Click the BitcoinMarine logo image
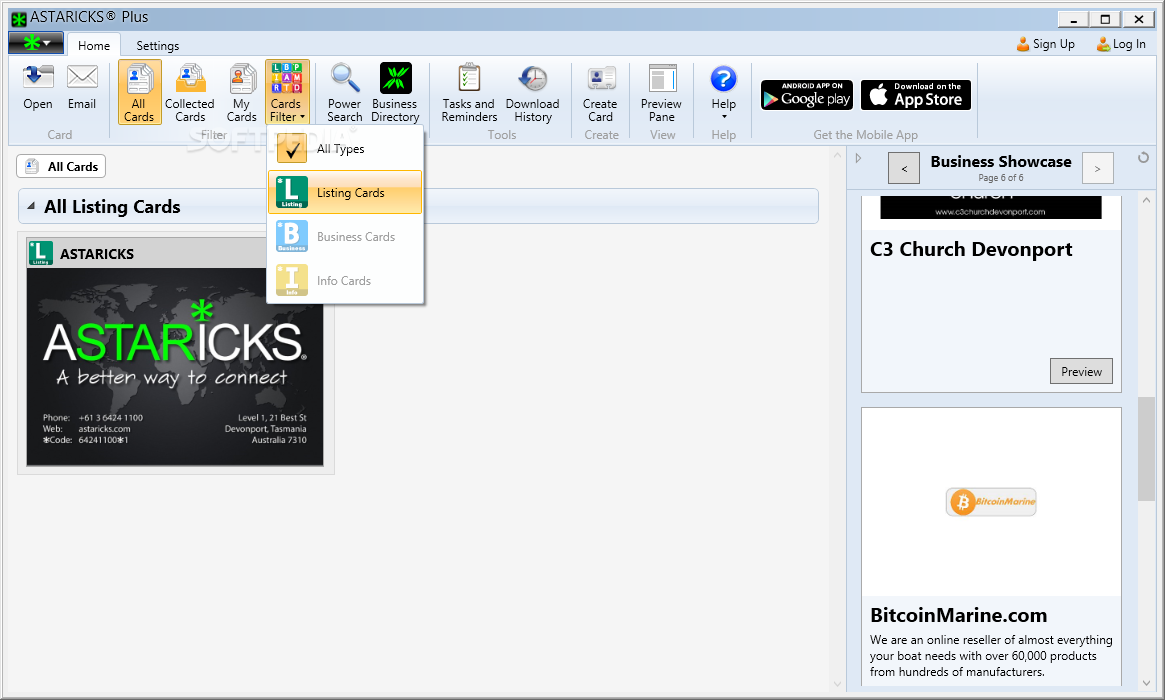This screenshot has height=700, width=1165. click(x=990, y=502)
